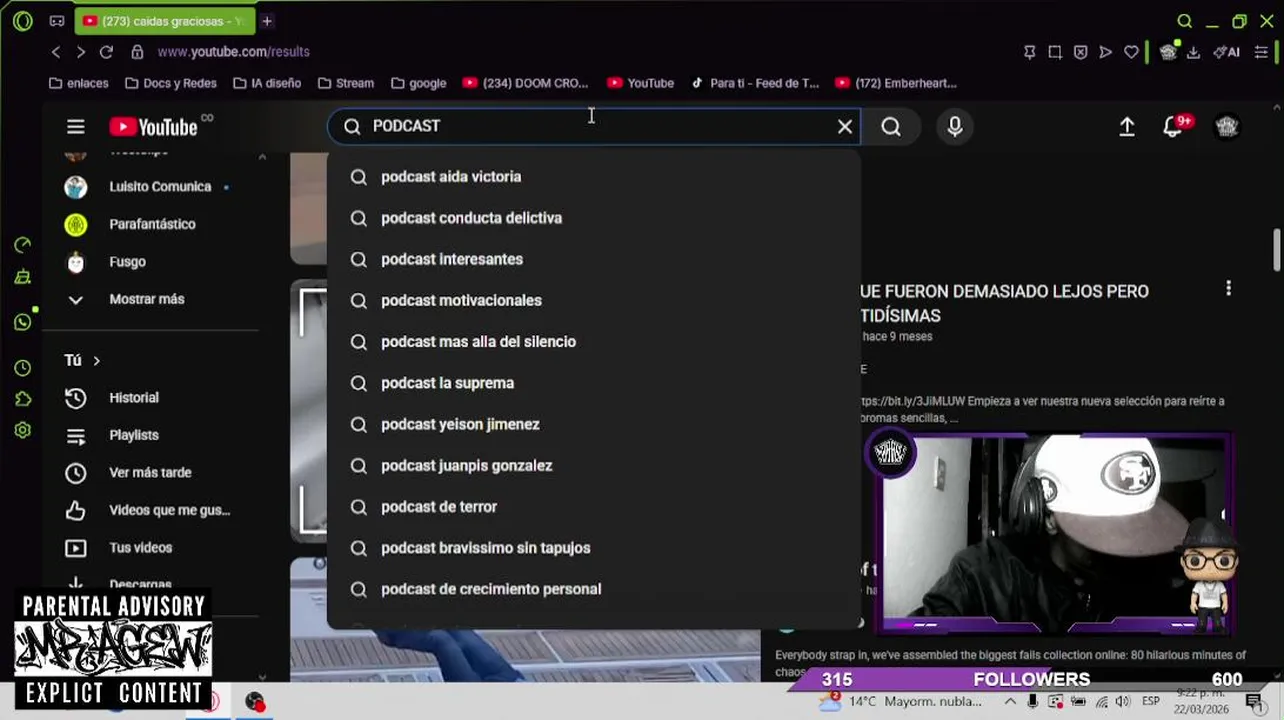Open GX Control speedometer in Opera sidebar
Viewport: 1284px width, 720px height.
click(x=23, y=245)
